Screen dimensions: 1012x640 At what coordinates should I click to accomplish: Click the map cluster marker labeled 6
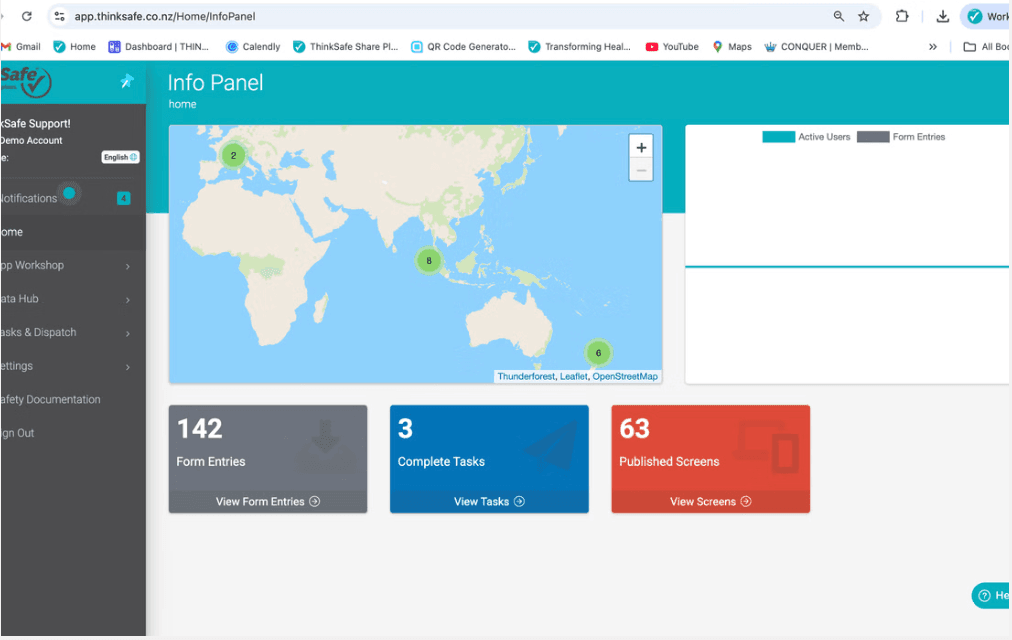pos(598,352)
